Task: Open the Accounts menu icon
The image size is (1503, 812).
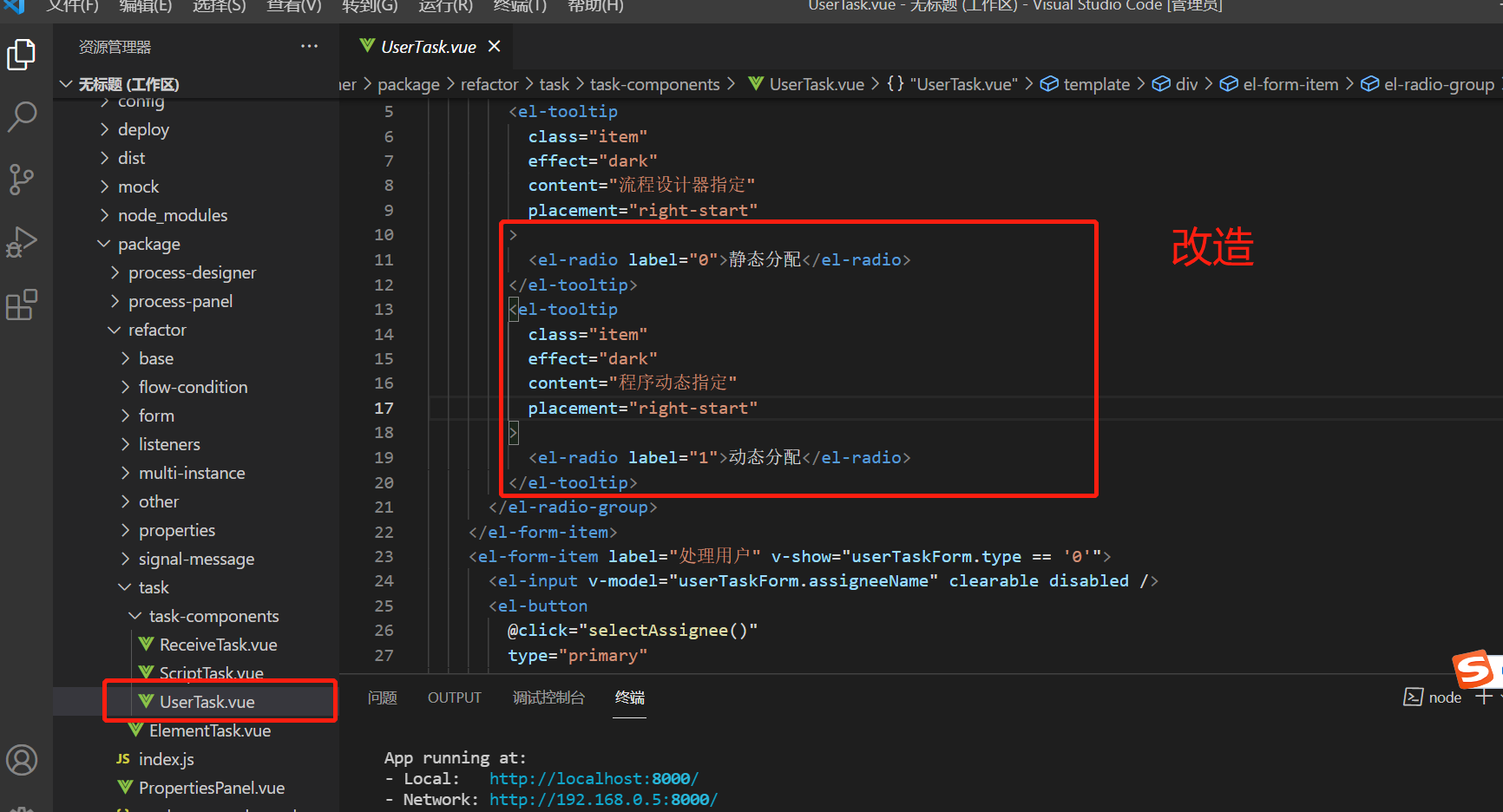Action: [22, 760]
